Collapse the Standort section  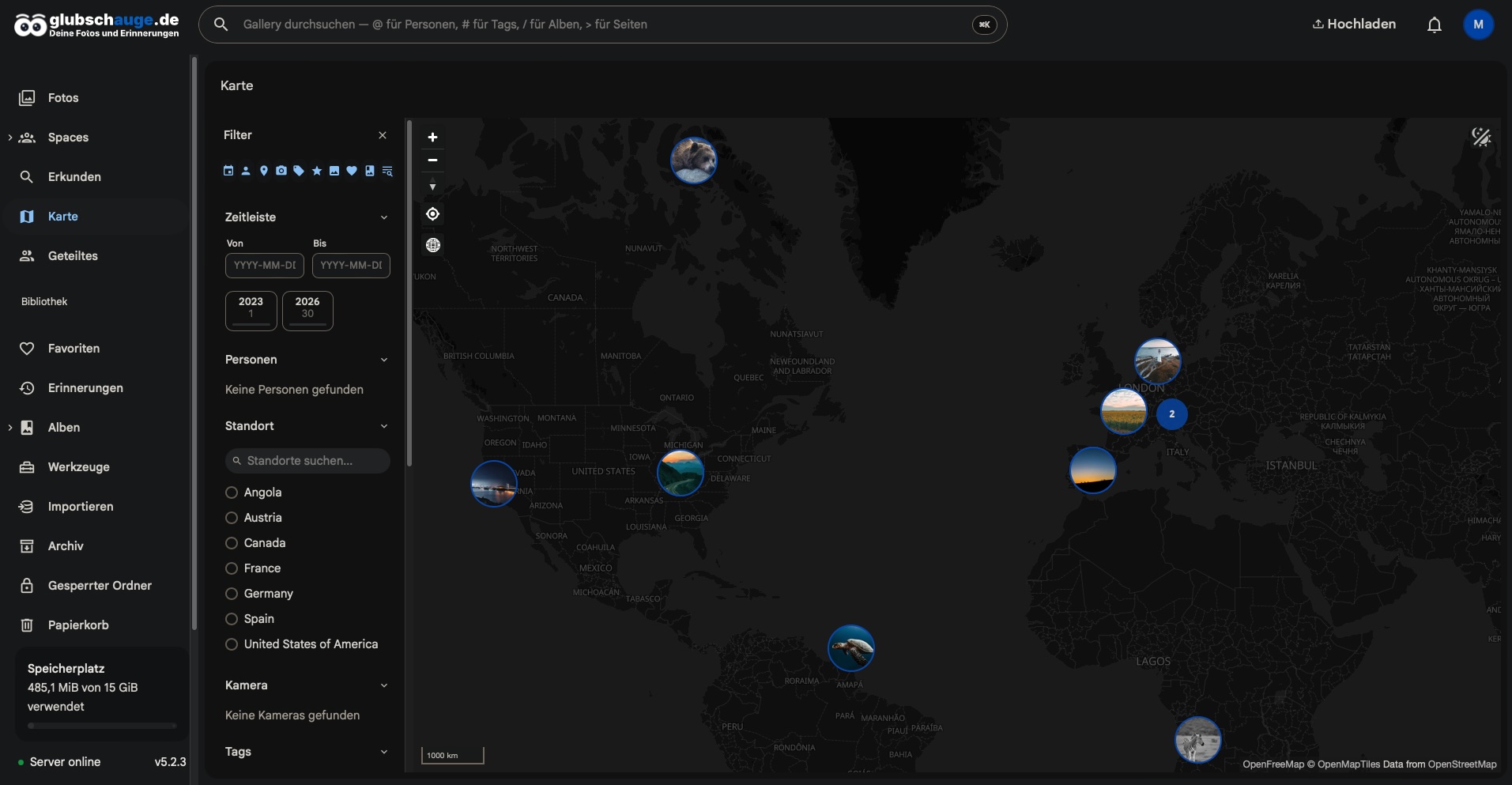(x=384, y=426)
